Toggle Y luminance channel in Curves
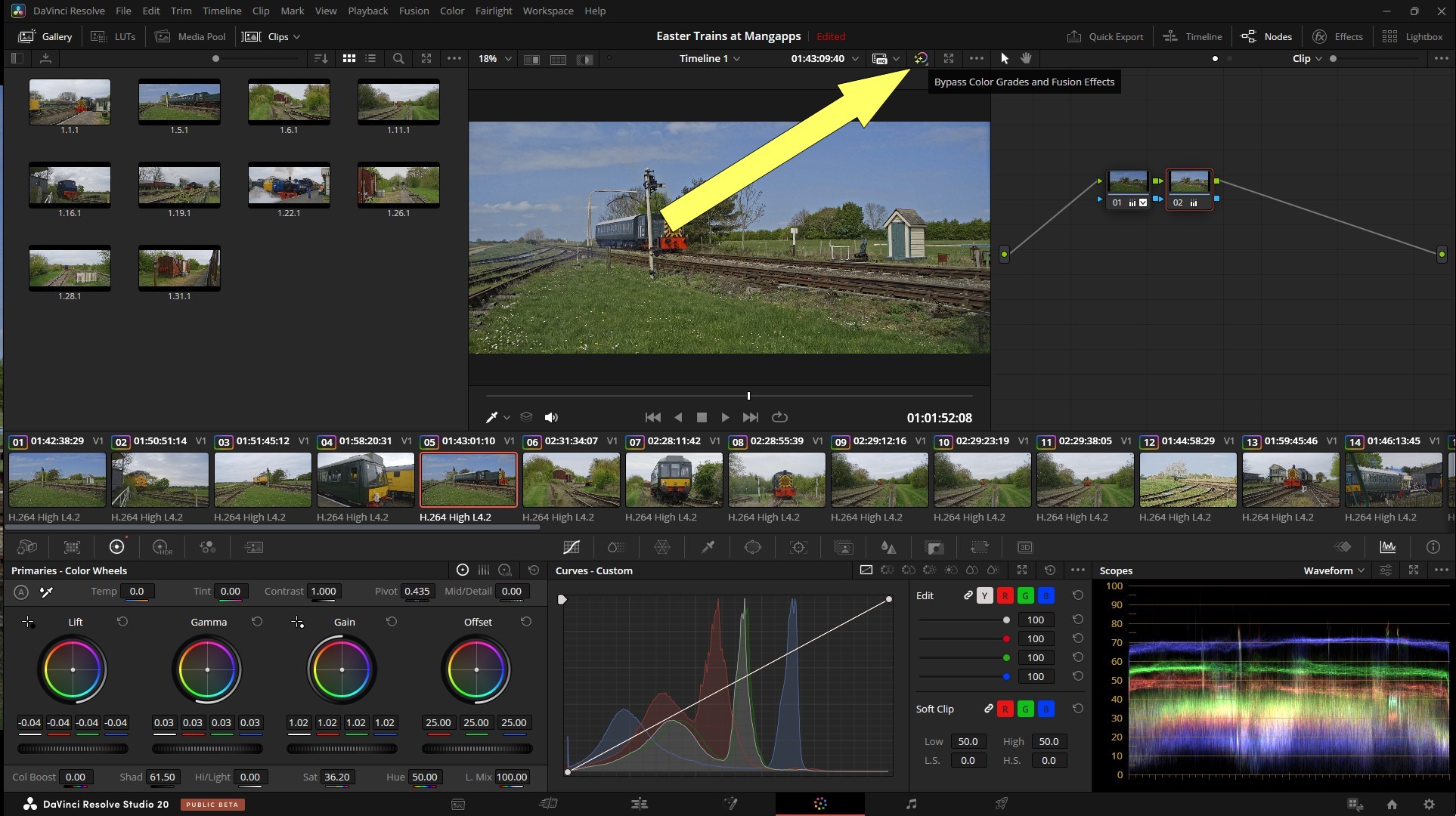 pyautogui.click(x=984, y=596)
